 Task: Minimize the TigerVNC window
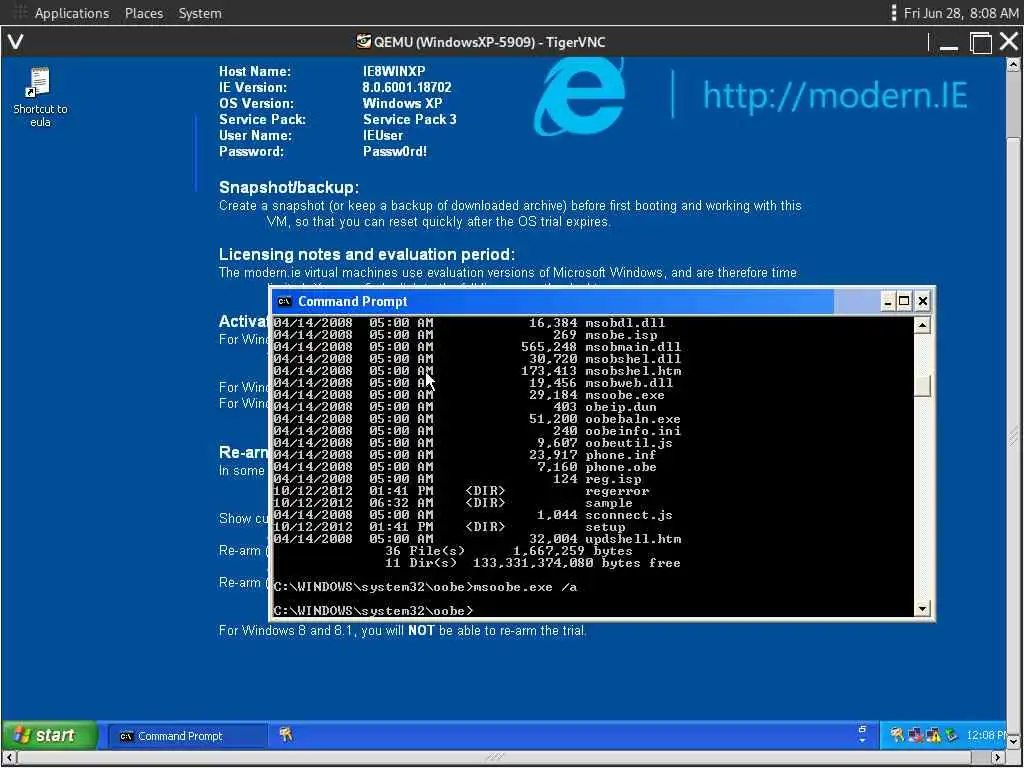tap(948, 43)
